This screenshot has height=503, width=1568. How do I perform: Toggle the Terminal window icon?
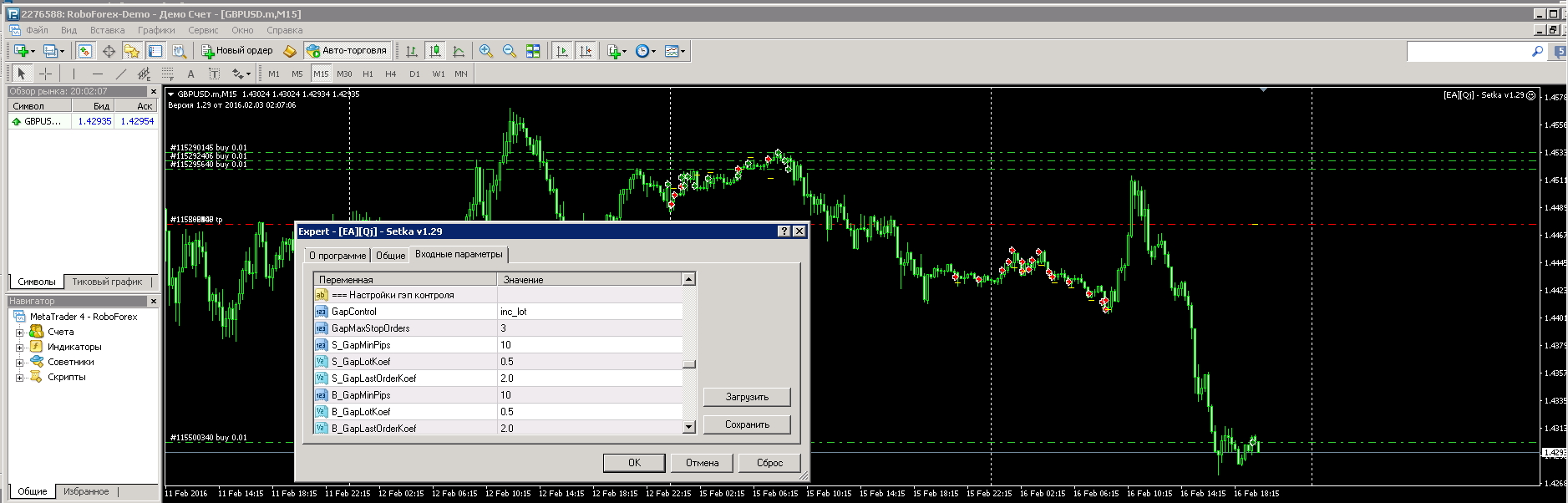pyautogui.click(x=155, y=51)
